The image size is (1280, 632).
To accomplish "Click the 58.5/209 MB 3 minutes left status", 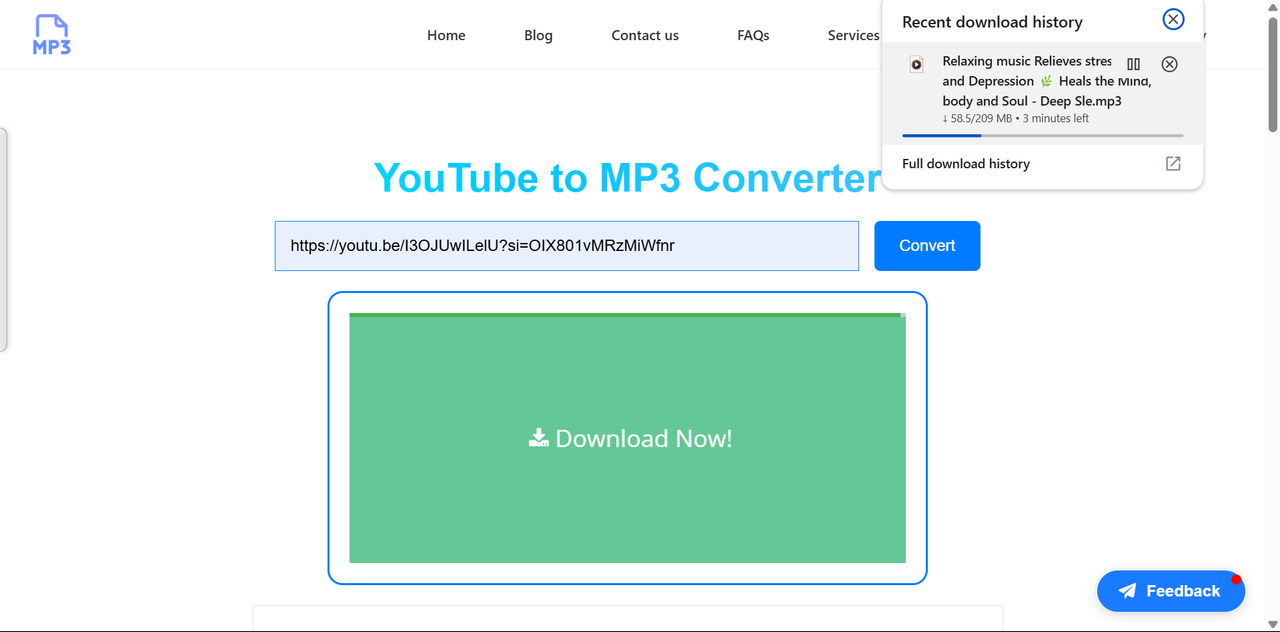I will 1016,118.
